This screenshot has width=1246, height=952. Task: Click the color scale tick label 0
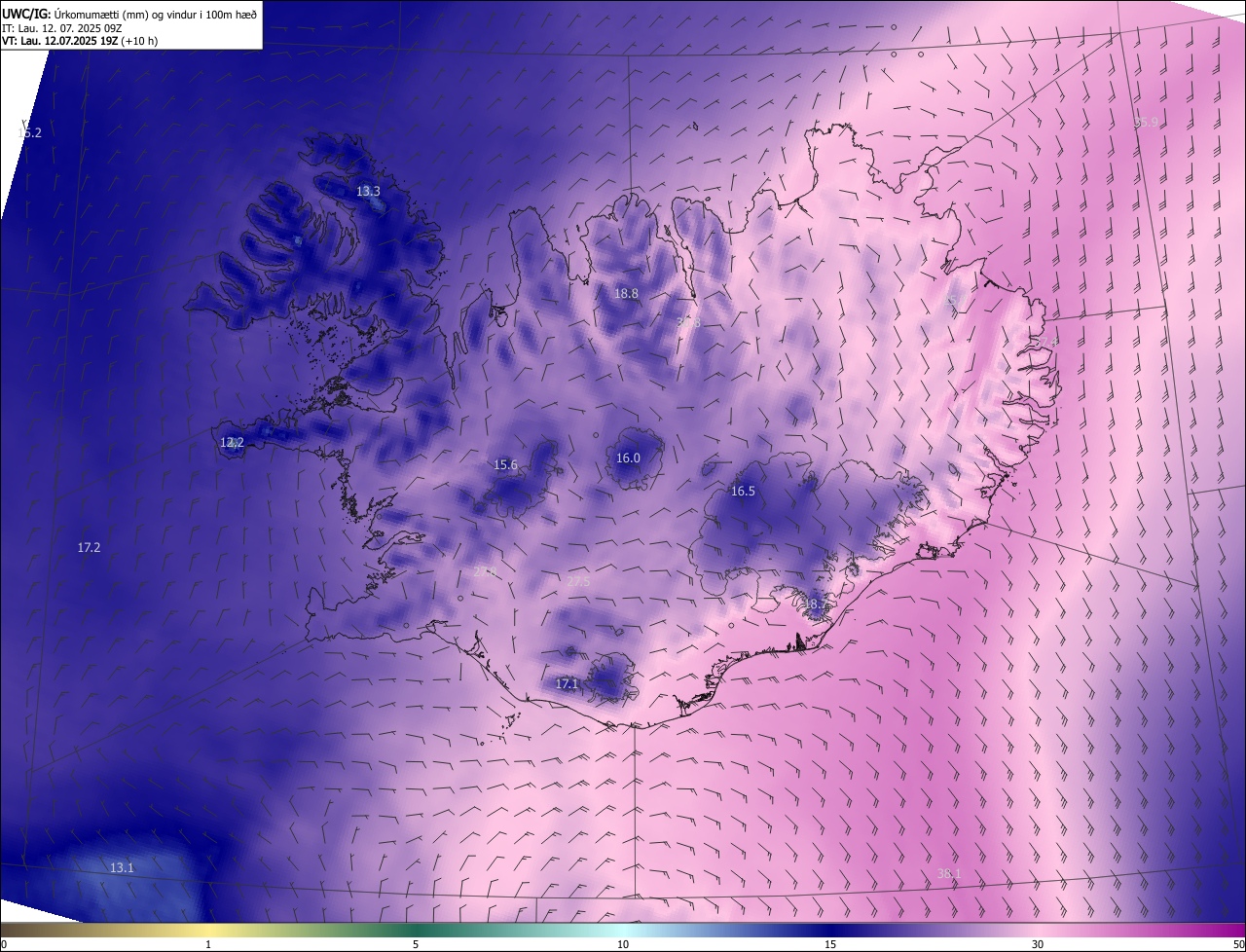(3, 944)
